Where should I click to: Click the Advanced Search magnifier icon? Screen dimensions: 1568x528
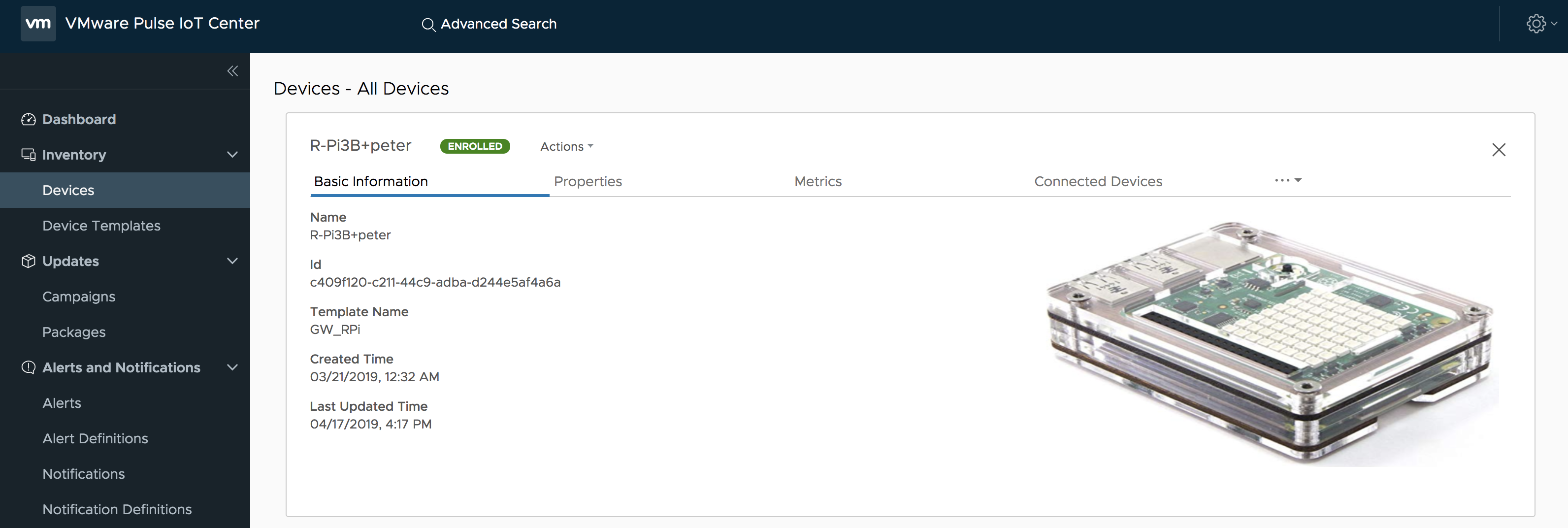(x=428, y=24)
